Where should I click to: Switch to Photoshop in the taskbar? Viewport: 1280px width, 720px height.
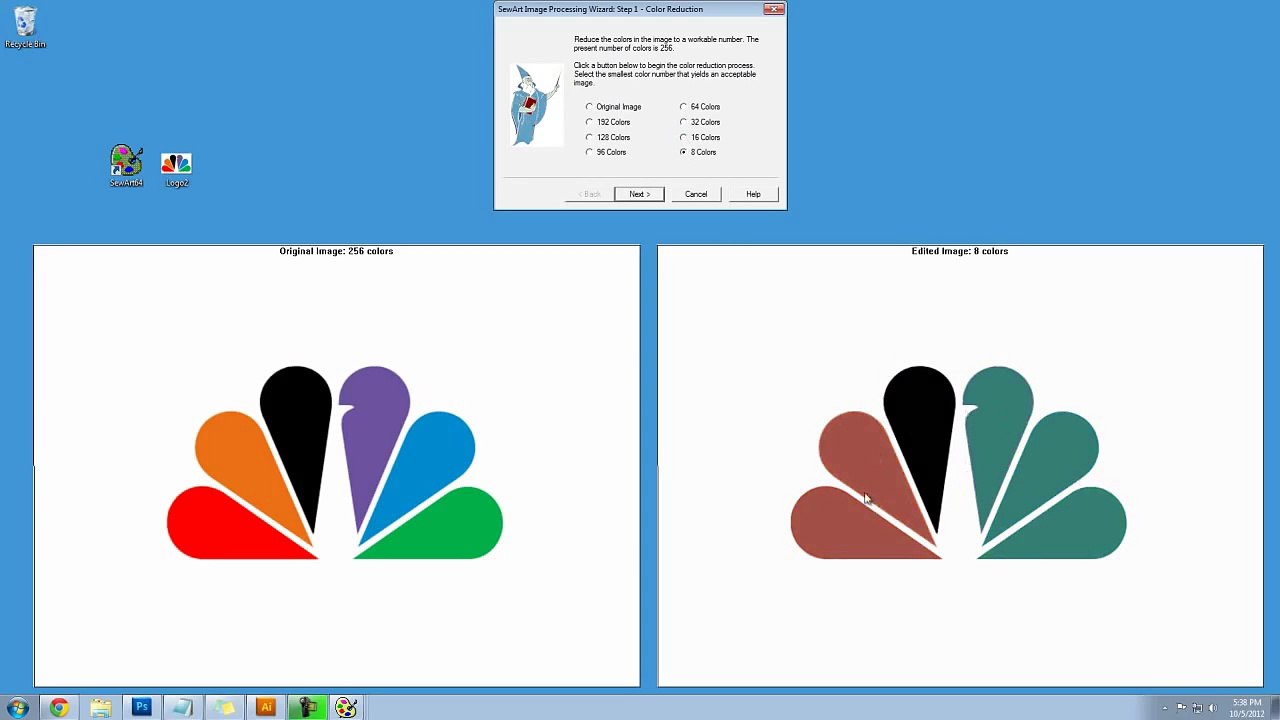point(141,708)
